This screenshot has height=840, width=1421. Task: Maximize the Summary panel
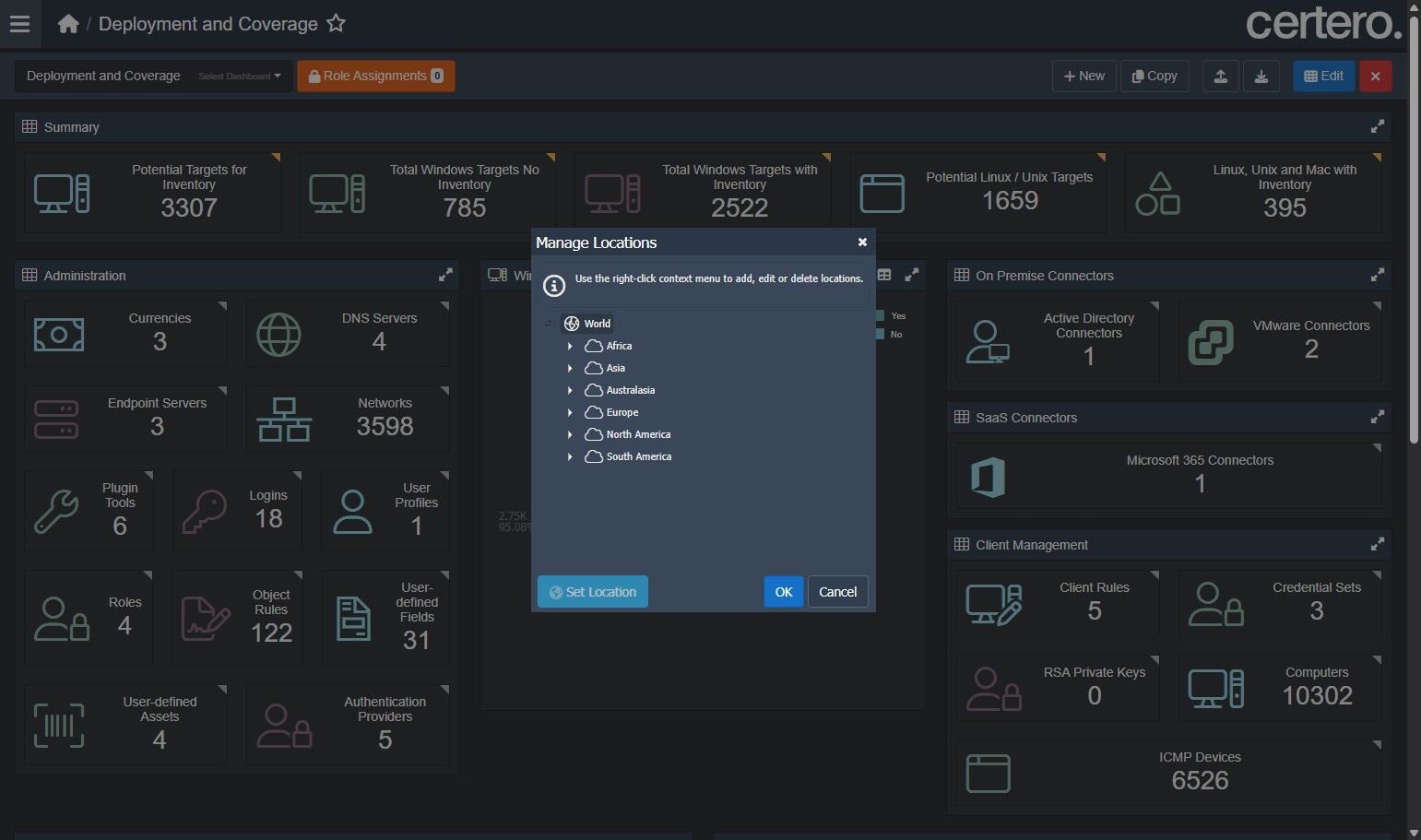point(1377,126)
